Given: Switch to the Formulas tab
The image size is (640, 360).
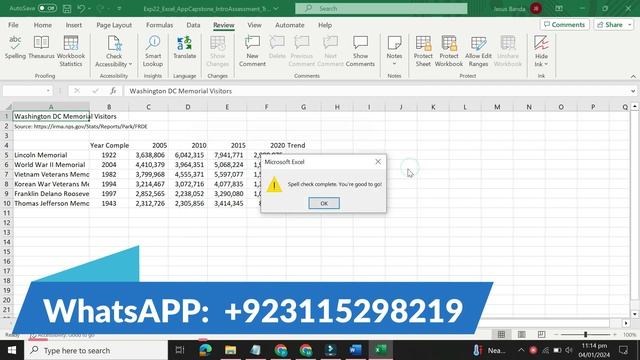Looking at the screenshot, I should click(160, 25).
